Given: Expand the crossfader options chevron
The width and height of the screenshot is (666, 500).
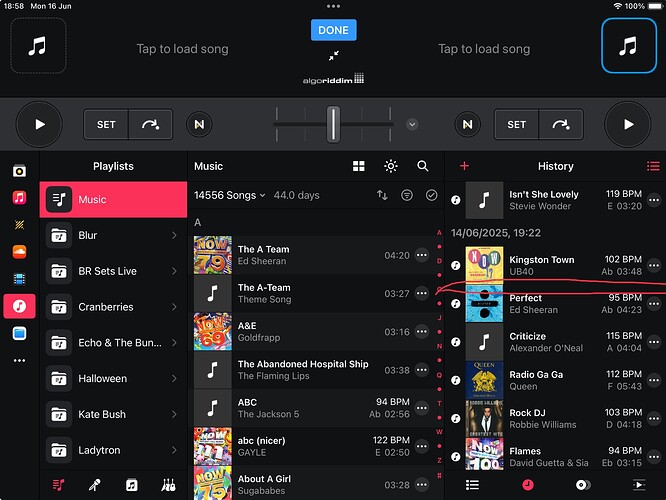Looking at the screenshot, I should click(412, 124).
